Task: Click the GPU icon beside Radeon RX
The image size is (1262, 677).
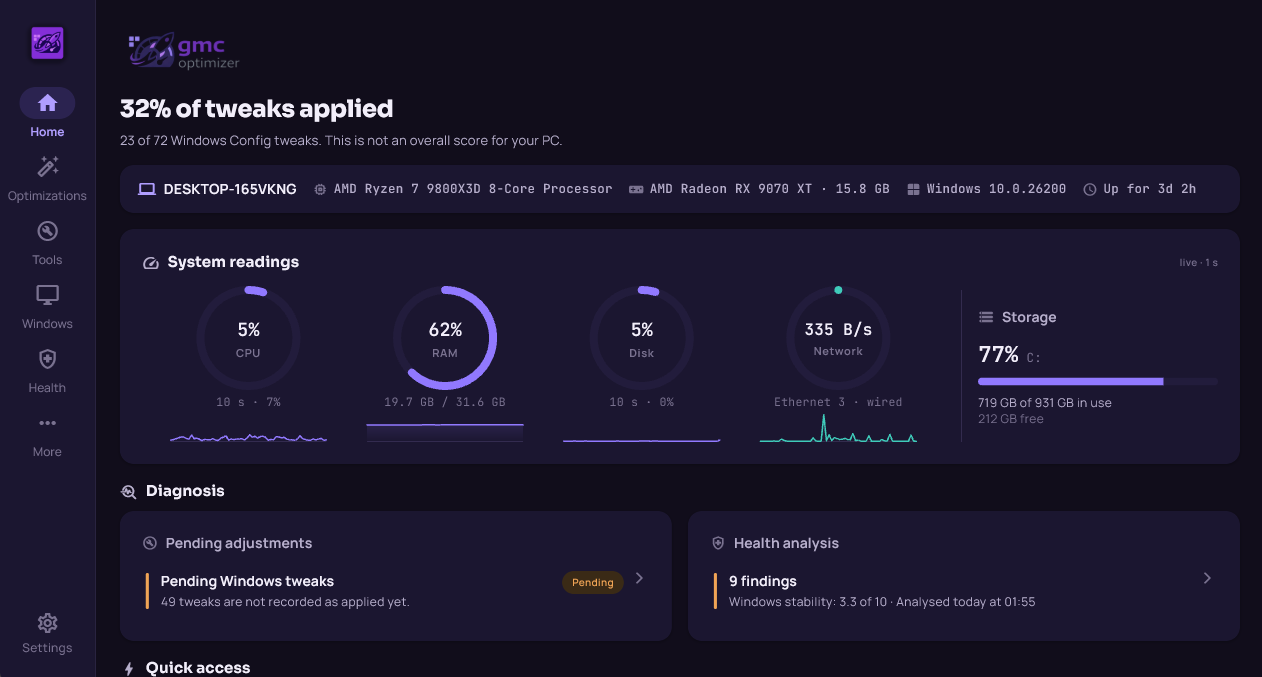Action: pyautogui.click(x=636, y=189)
